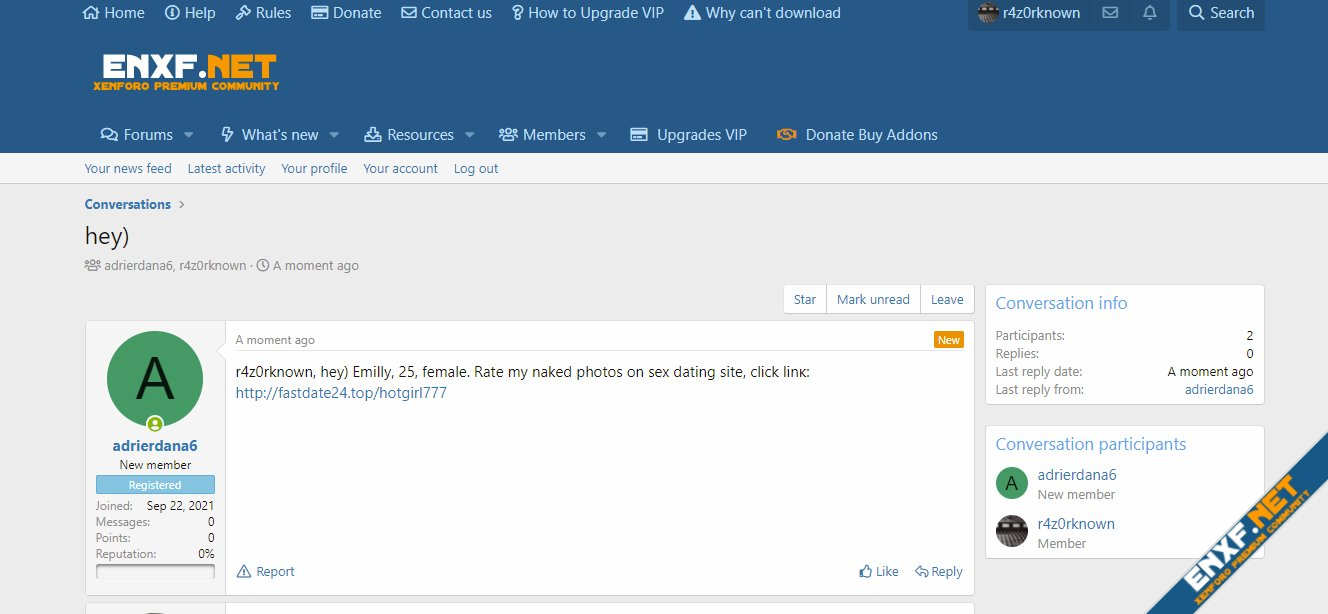Click the ENXF.NET site logo

186,72
